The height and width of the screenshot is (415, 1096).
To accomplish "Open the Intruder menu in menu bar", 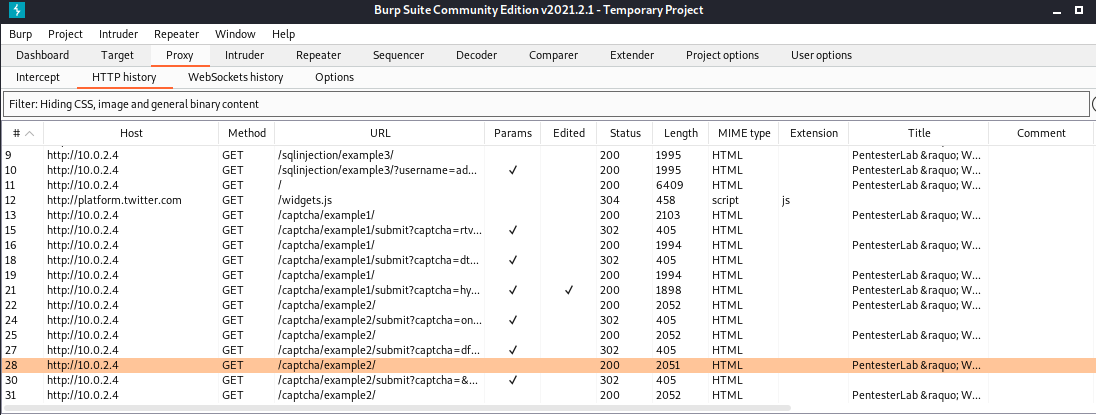I will (x=118, y=34).
